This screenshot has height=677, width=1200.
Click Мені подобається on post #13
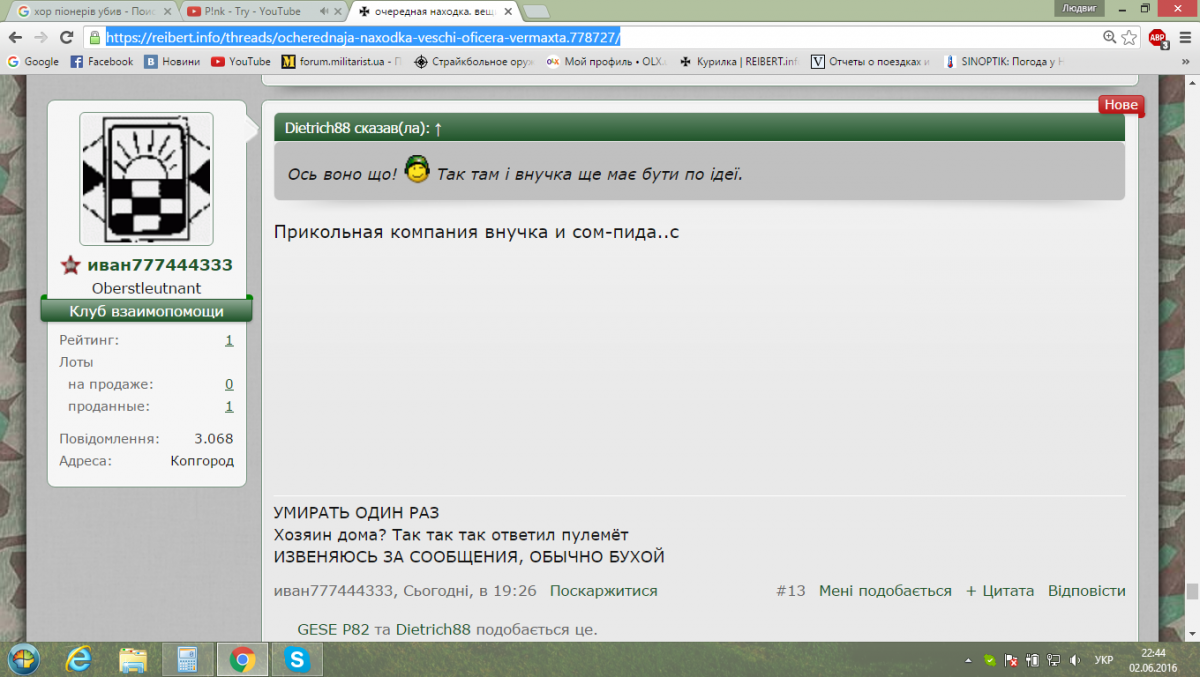tap(885, 591)
